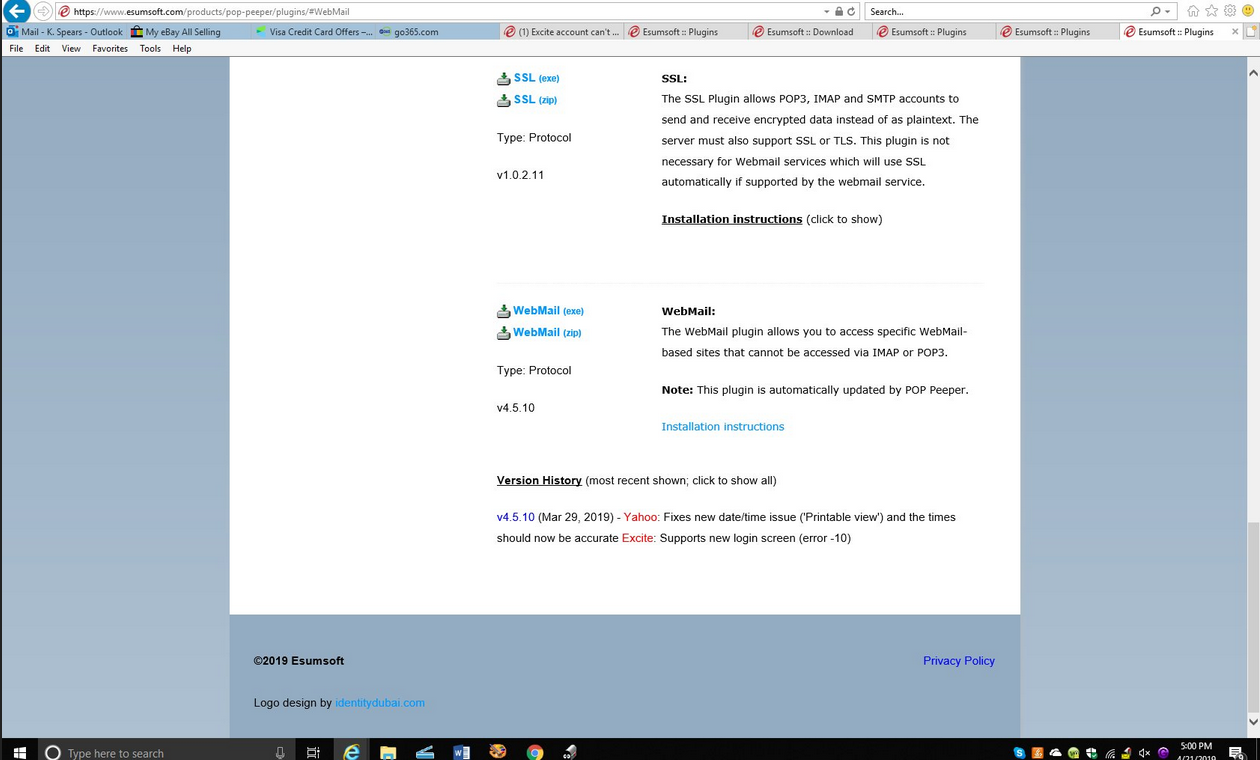The height and width of the screenshot is (760, 1260).
Task: Click the SSL version text v1.0.2.11
Action: [520, 175]
